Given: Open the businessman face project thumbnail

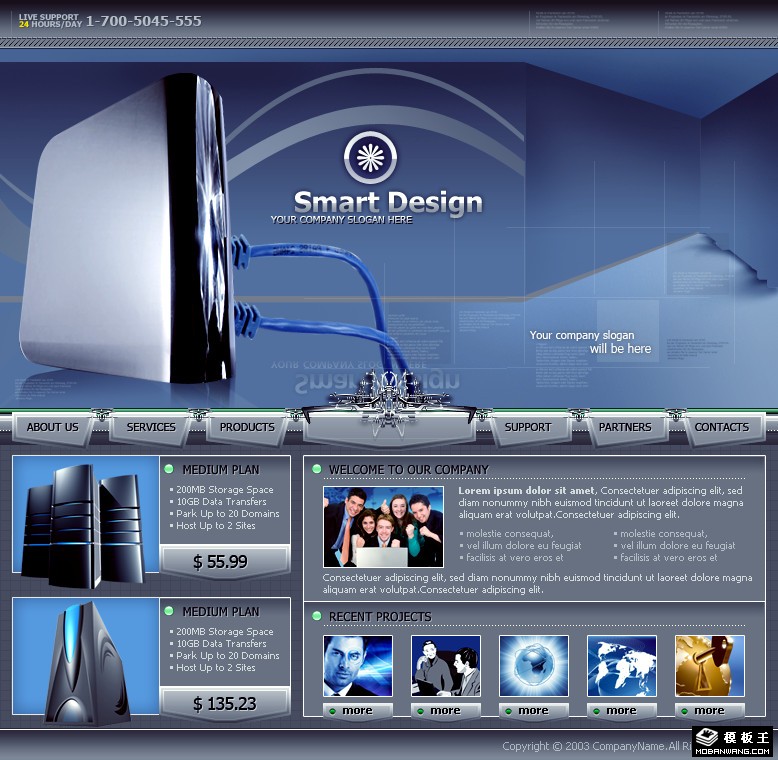Looking at the screenshot, I should [358, 666].
